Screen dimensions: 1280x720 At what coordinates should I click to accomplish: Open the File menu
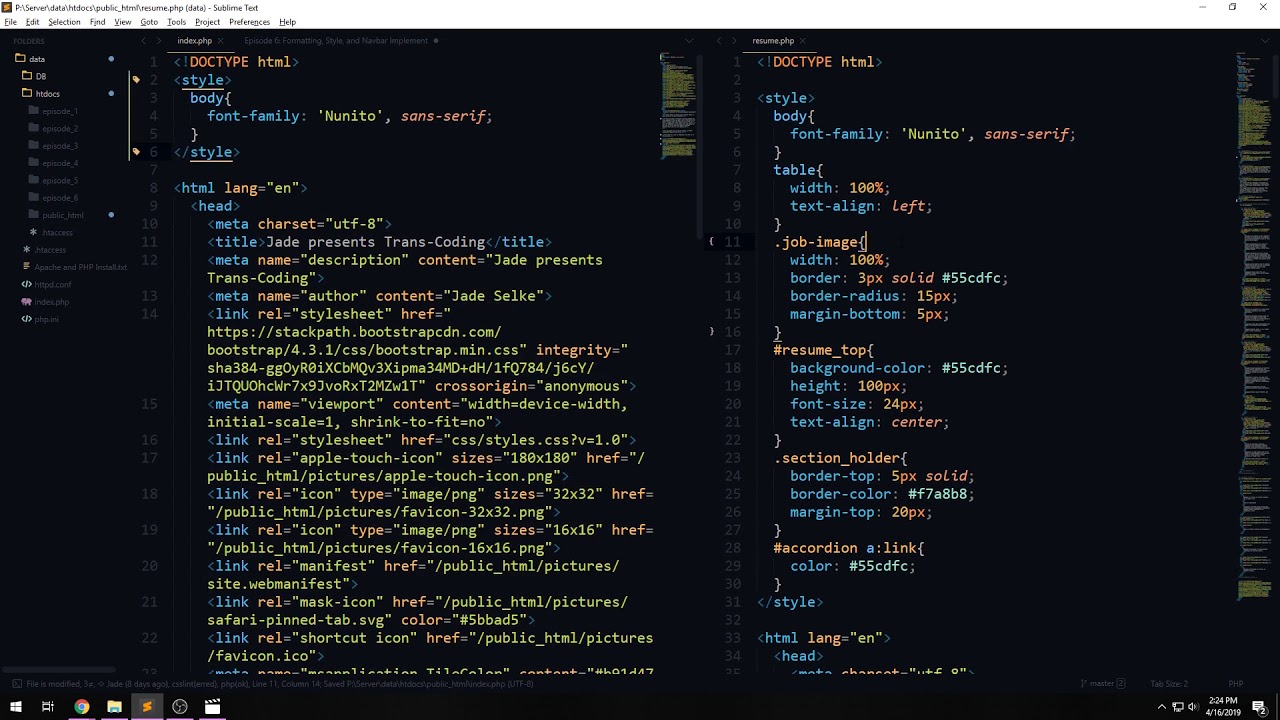[10, 22]
